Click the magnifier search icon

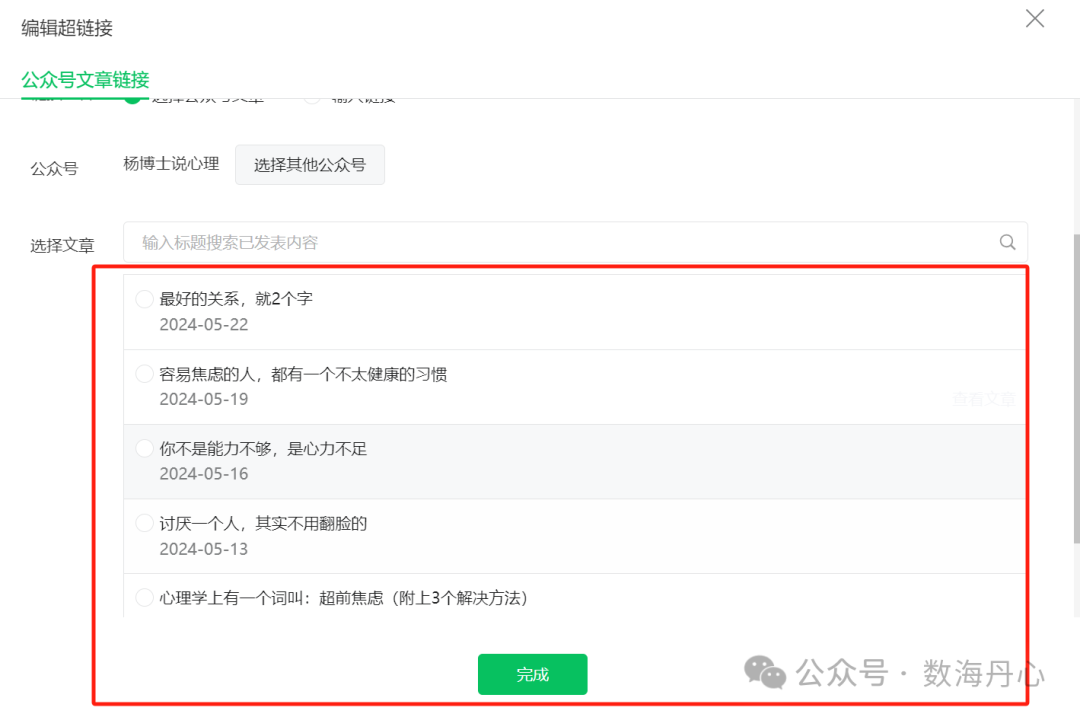click(x=1007, y=242)
